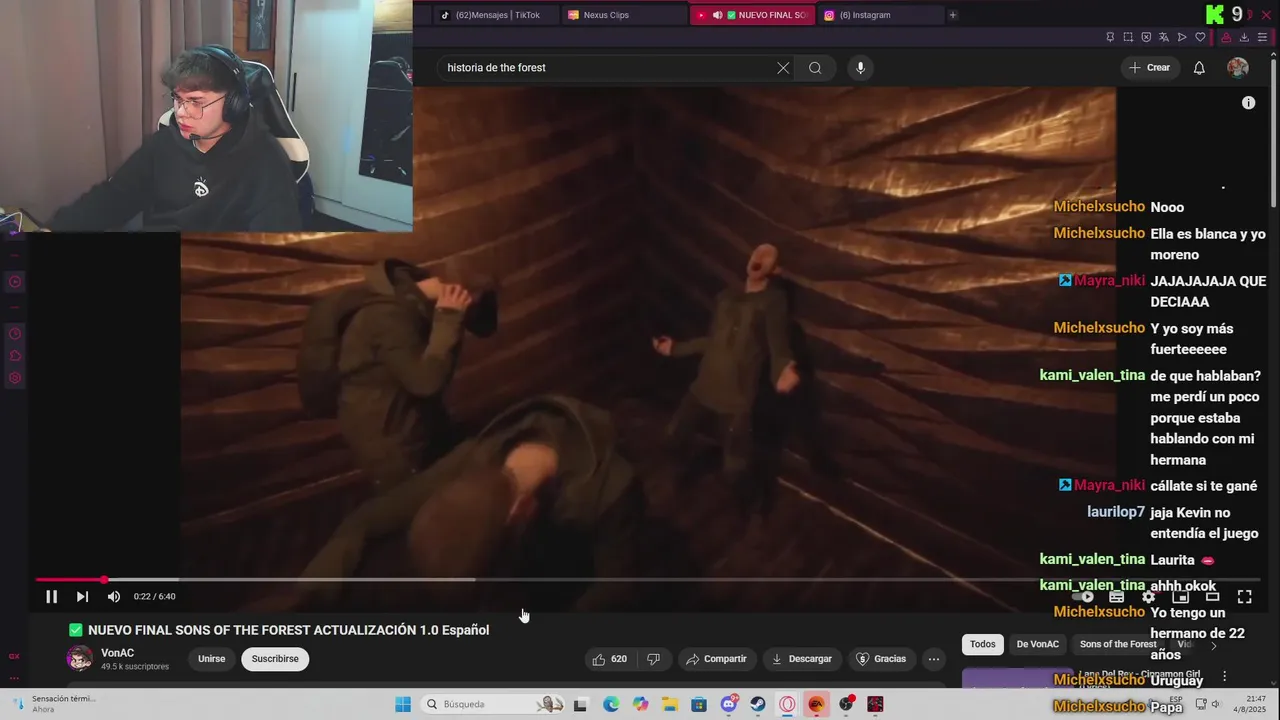Image resolution: width=1280 pixels, height=720 pixels.
Task: Dislike the video
Action: (653, 659)
